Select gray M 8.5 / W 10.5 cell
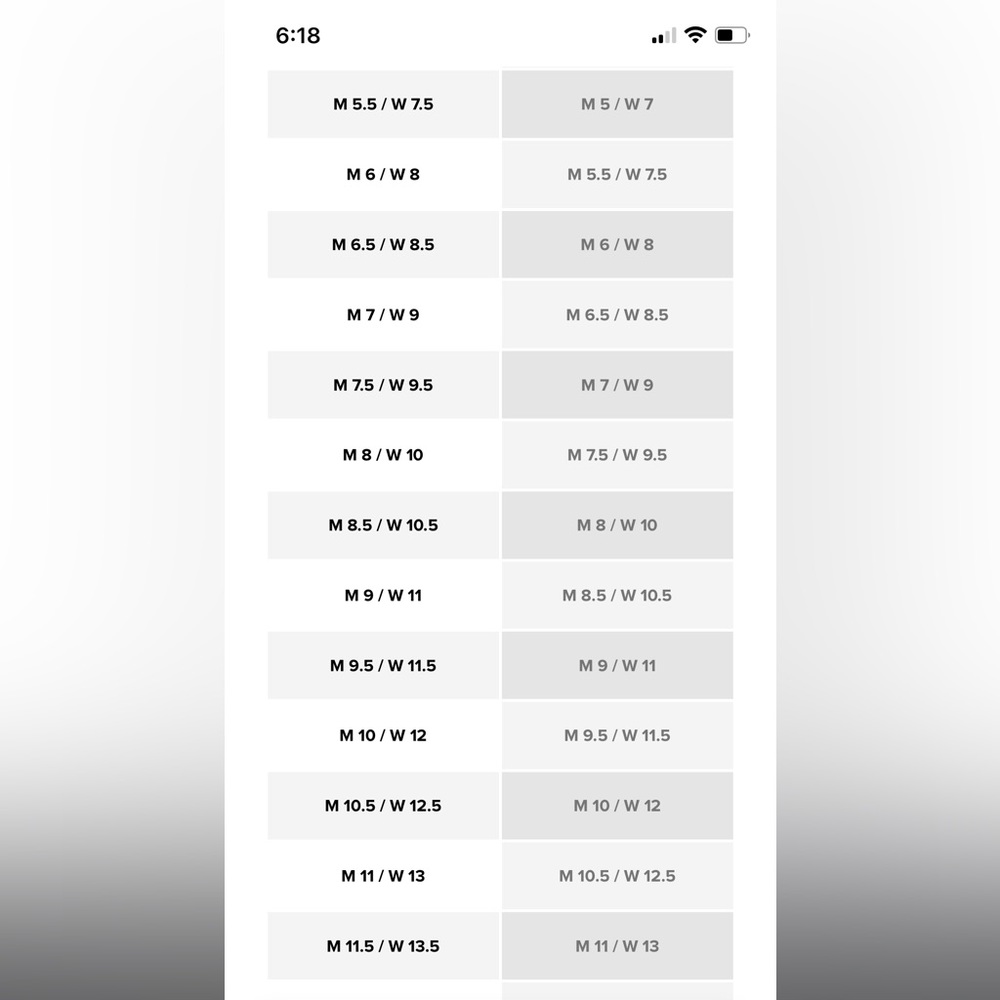 coord(617,595)
